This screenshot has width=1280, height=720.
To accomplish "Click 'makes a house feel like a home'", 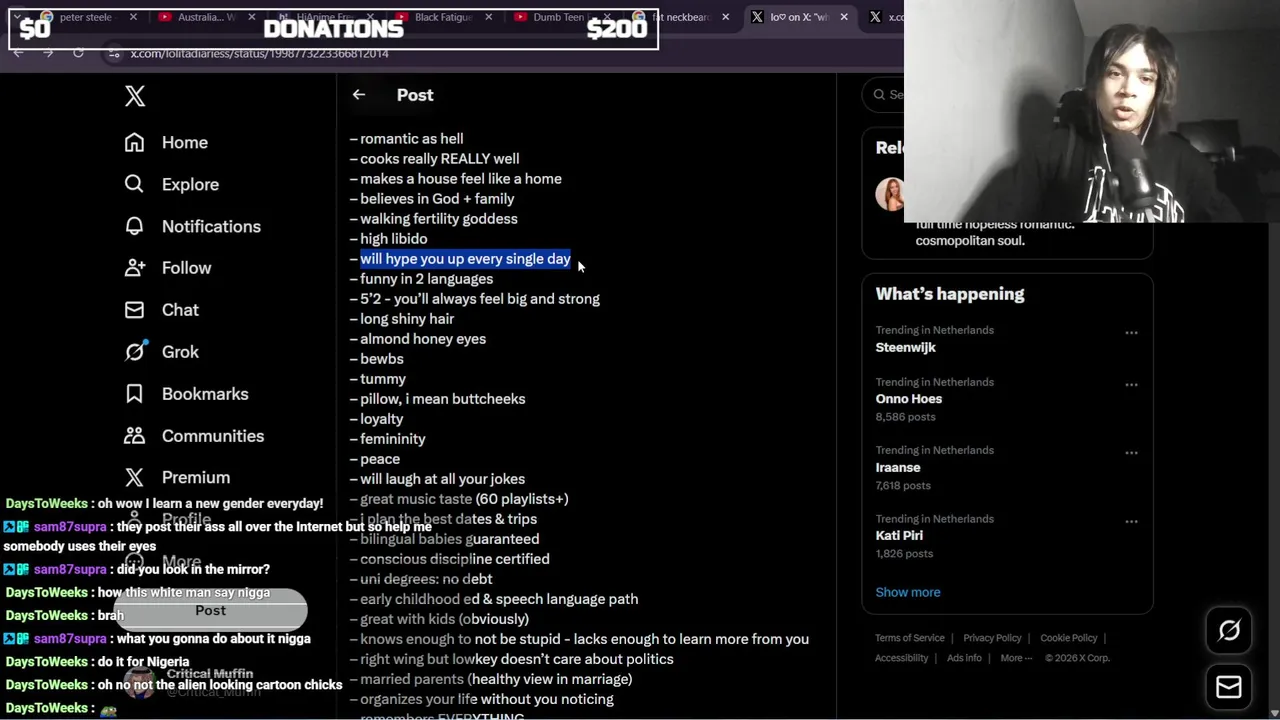I will pos(461,179).
